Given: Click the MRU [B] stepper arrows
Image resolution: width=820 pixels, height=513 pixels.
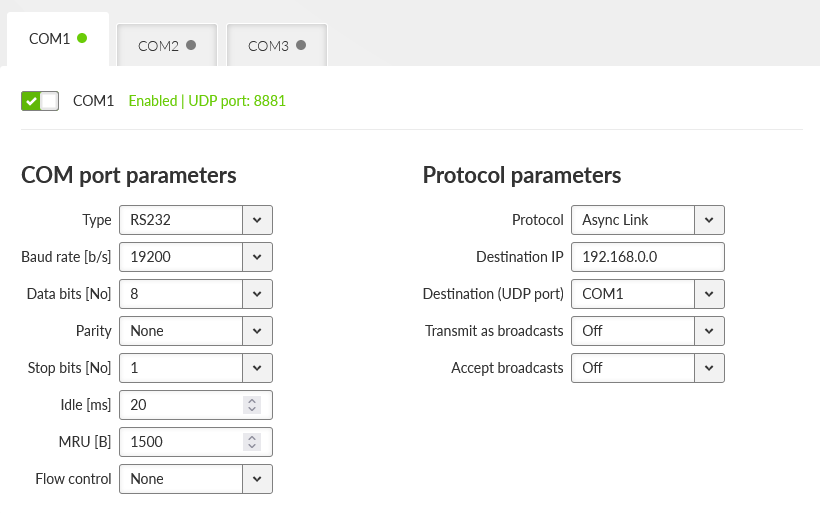Looking at the screenshot, I should [x=252, y=442].
